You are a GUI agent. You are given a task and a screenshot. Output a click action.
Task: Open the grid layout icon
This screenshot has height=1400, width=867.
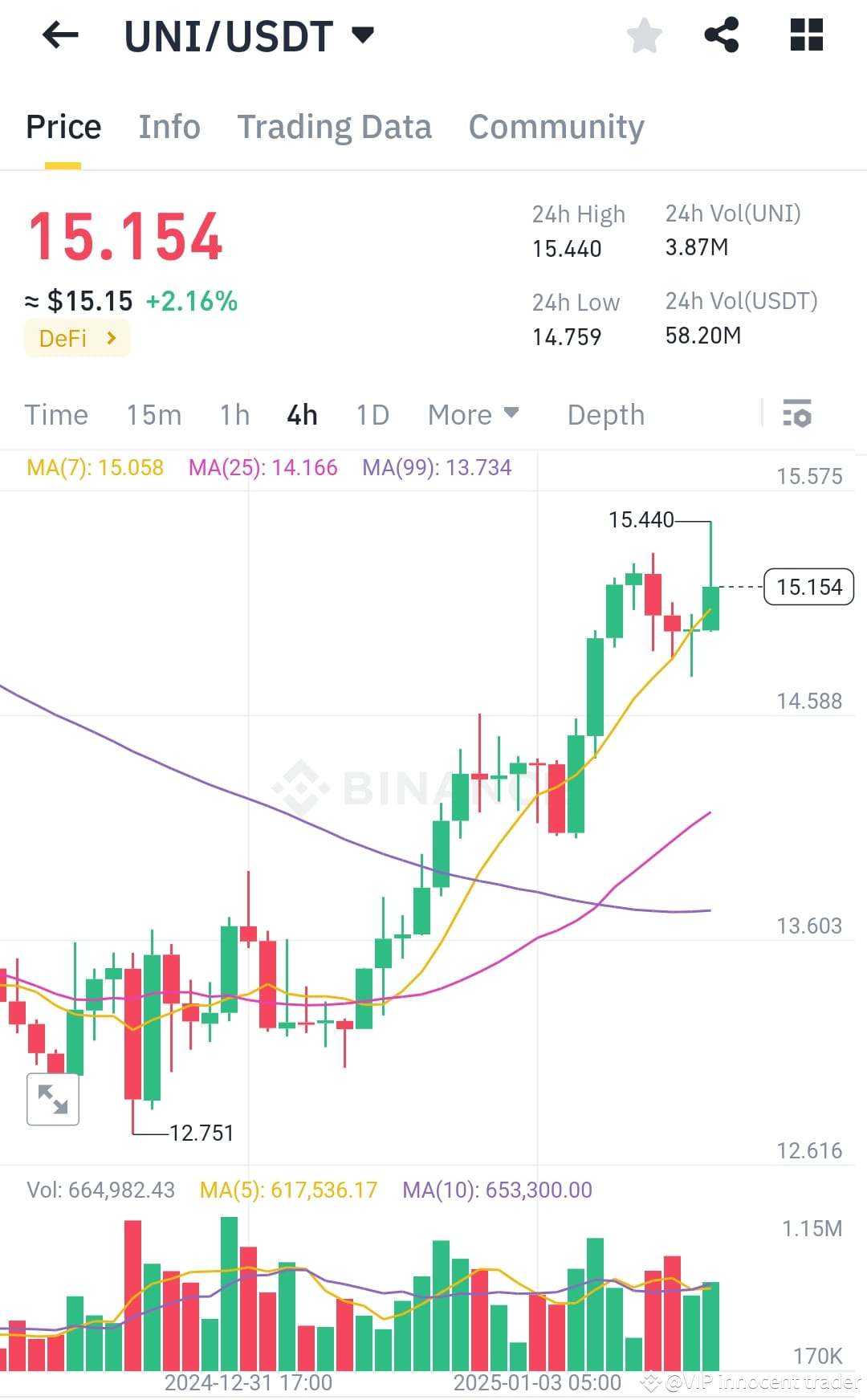tap(805, 35)
